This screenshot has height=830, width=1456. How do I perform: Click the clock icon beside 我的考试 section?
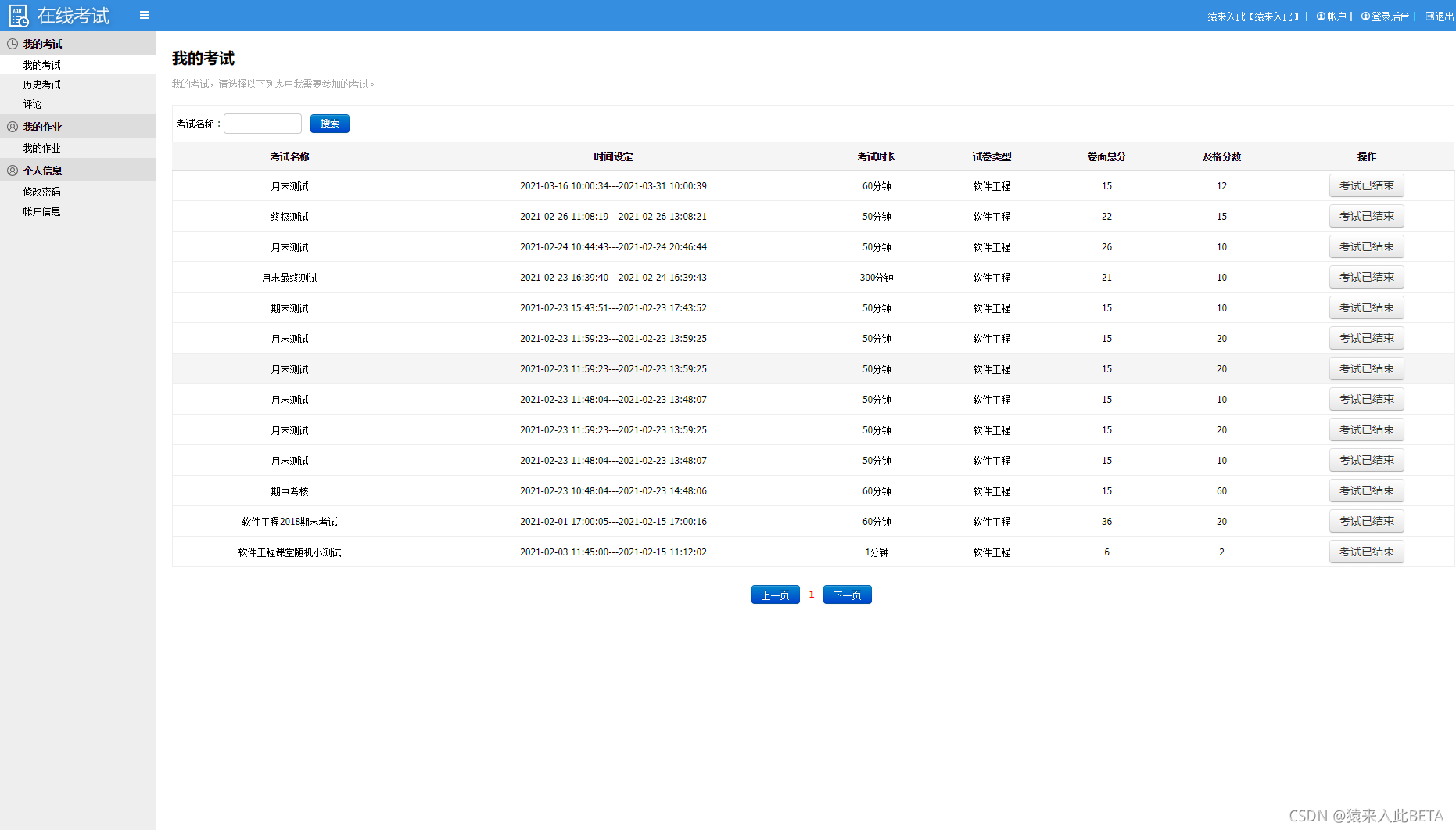pyautogui.click(x=13, y=44)
